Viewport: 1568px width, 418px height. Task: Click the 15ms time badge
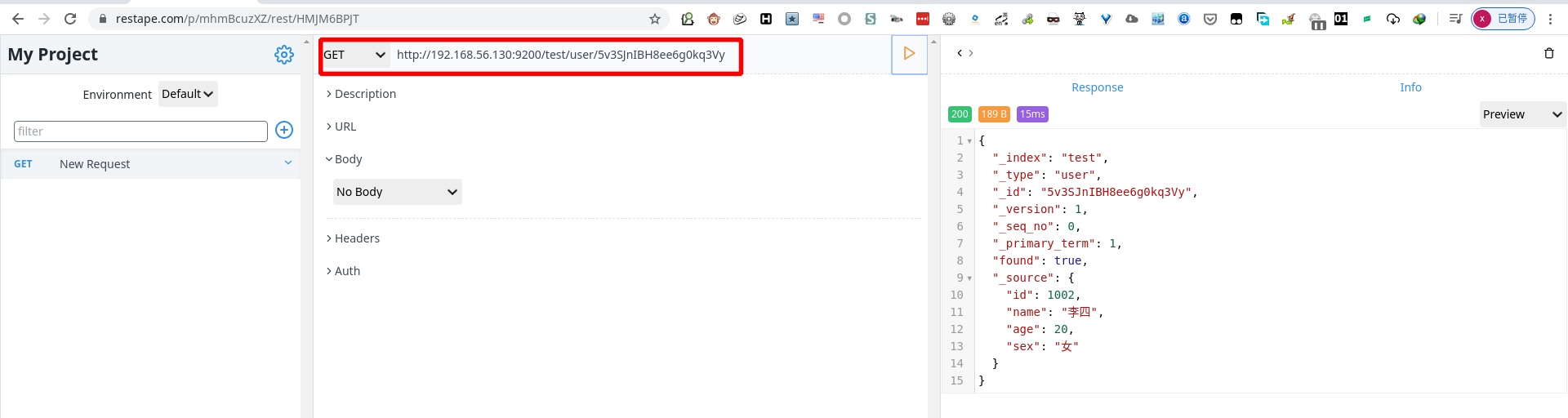1032,114
